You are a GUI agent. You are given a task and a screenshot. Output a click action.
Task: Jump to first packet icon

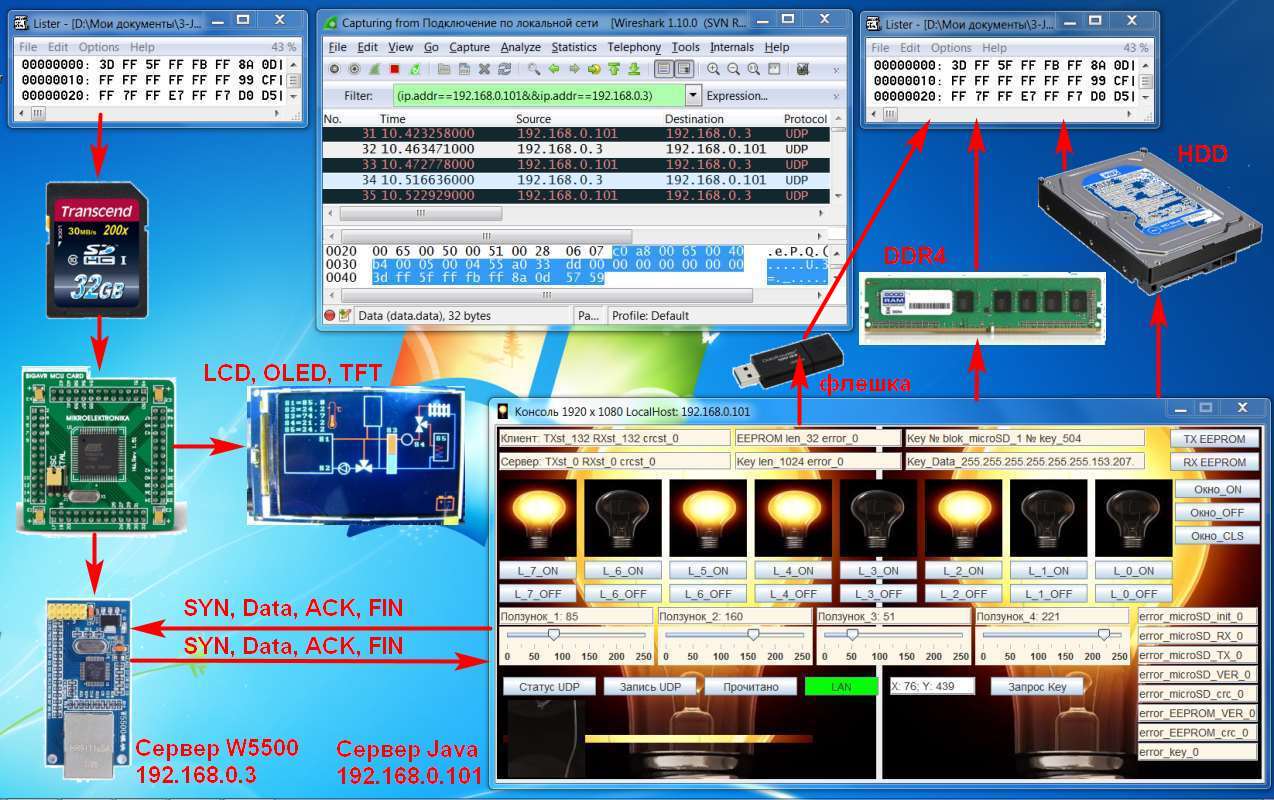point(614,69)
